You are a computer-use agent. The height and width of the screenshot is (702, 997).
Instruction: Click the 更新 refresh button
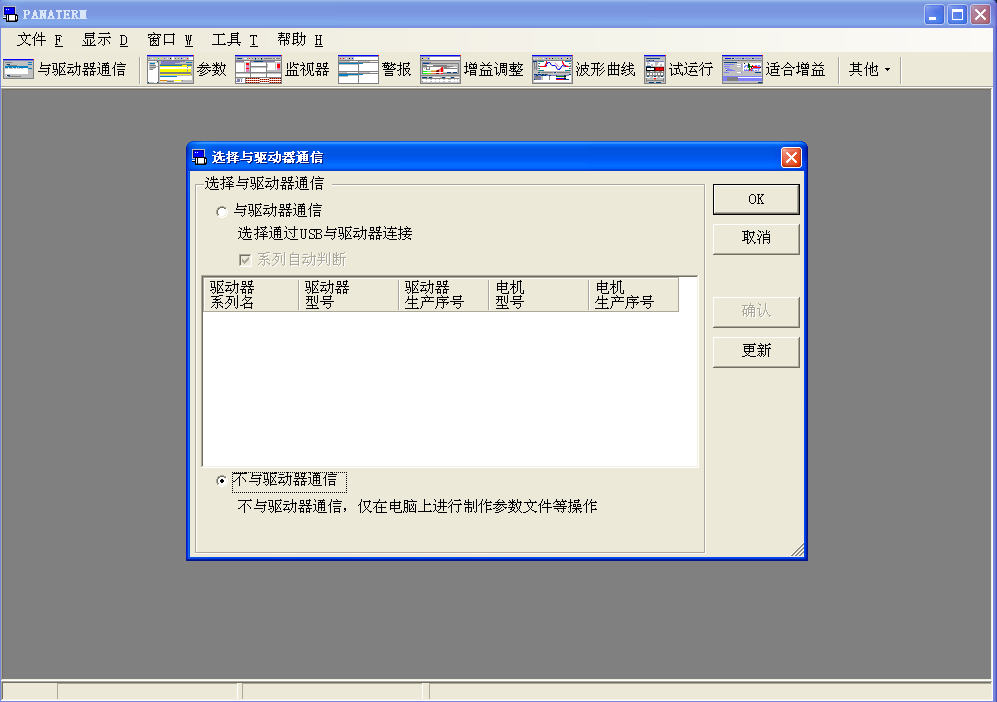(x=756, y=352)
